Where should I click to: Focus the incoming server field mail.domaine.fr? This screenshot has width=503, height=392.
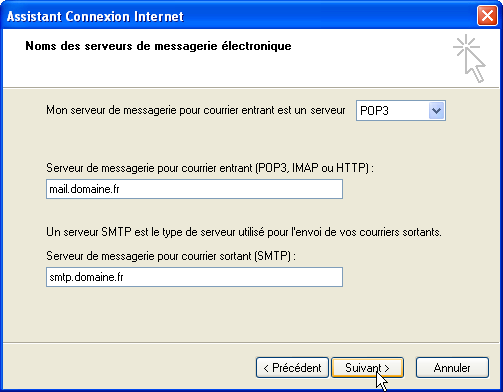pos(194,189)
